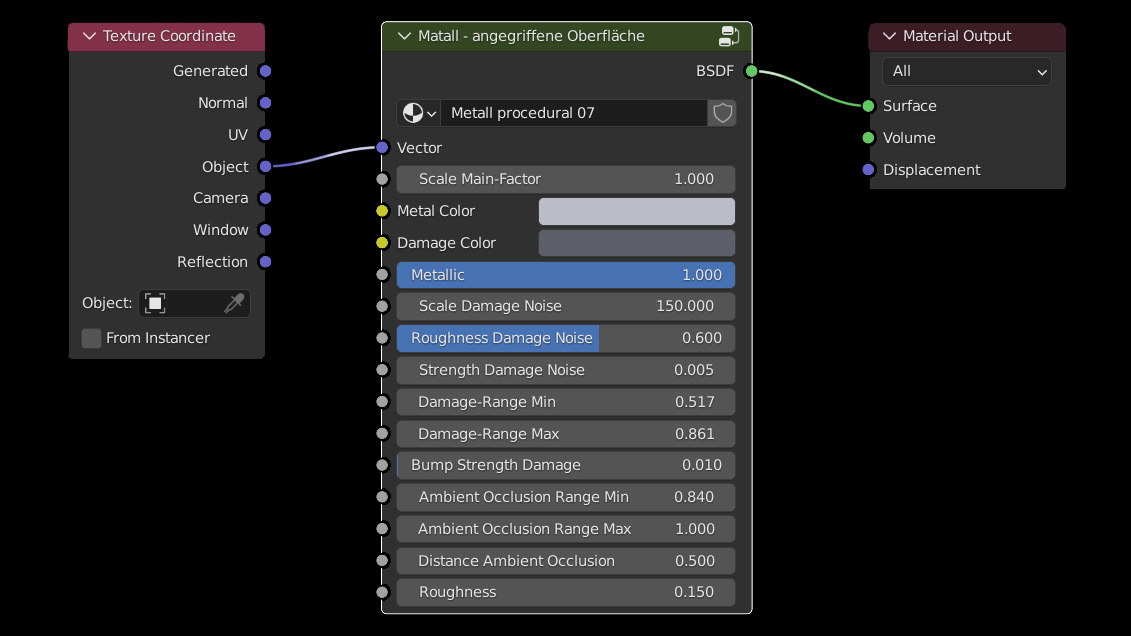Toggle the fake user shield icon

[722, 113]
